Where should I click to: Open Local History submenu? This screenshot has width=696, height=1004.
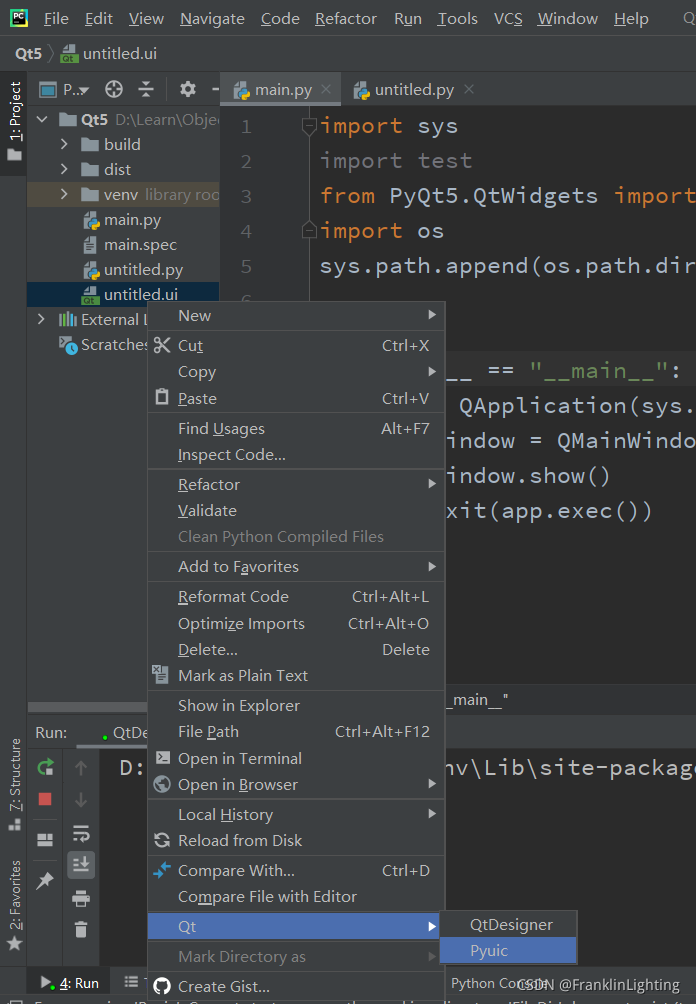pos(296,814)
